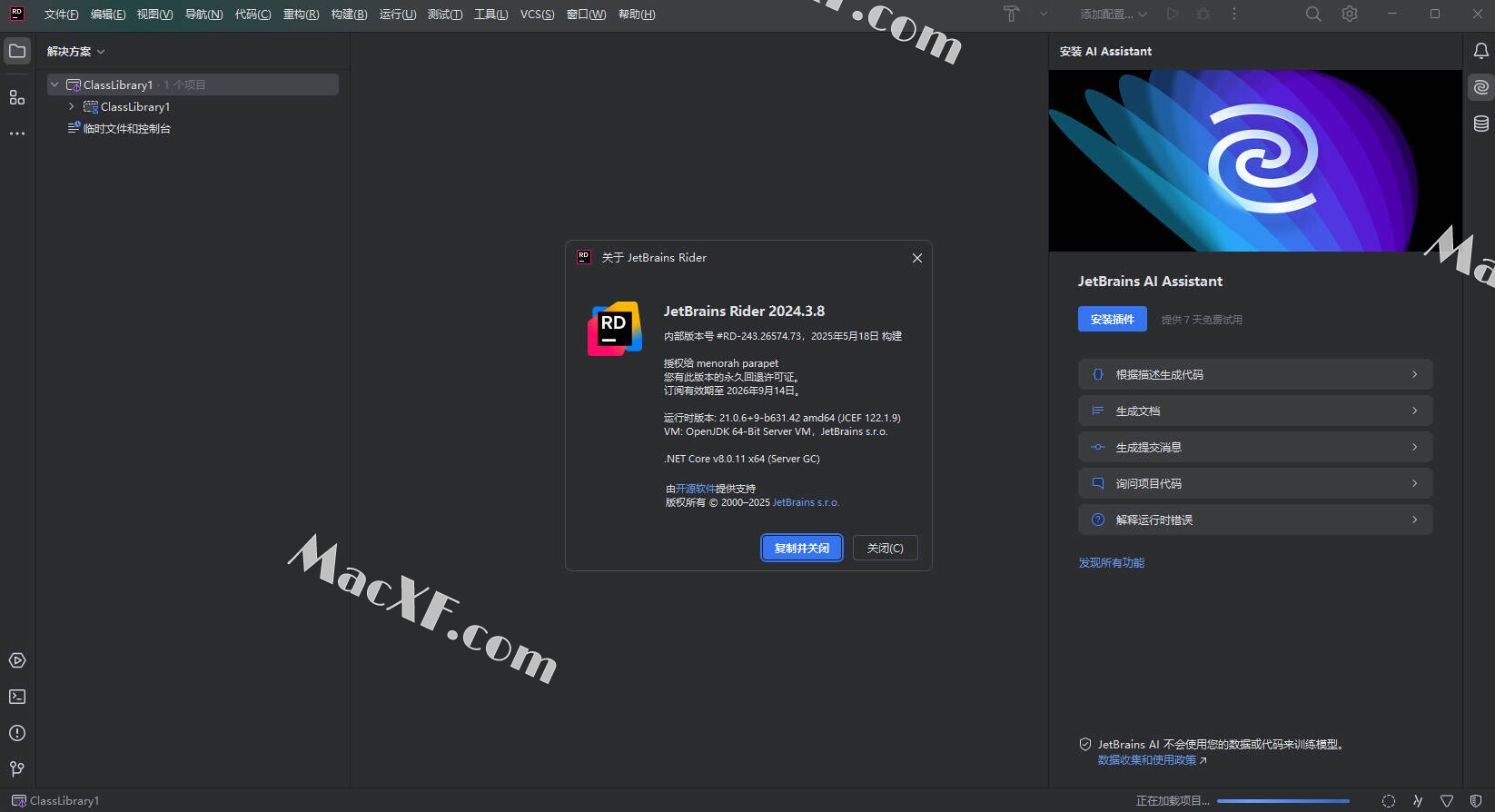Open the Add Configuration dropdown
The image size is (1495, 812).
tap(1114, 14)
